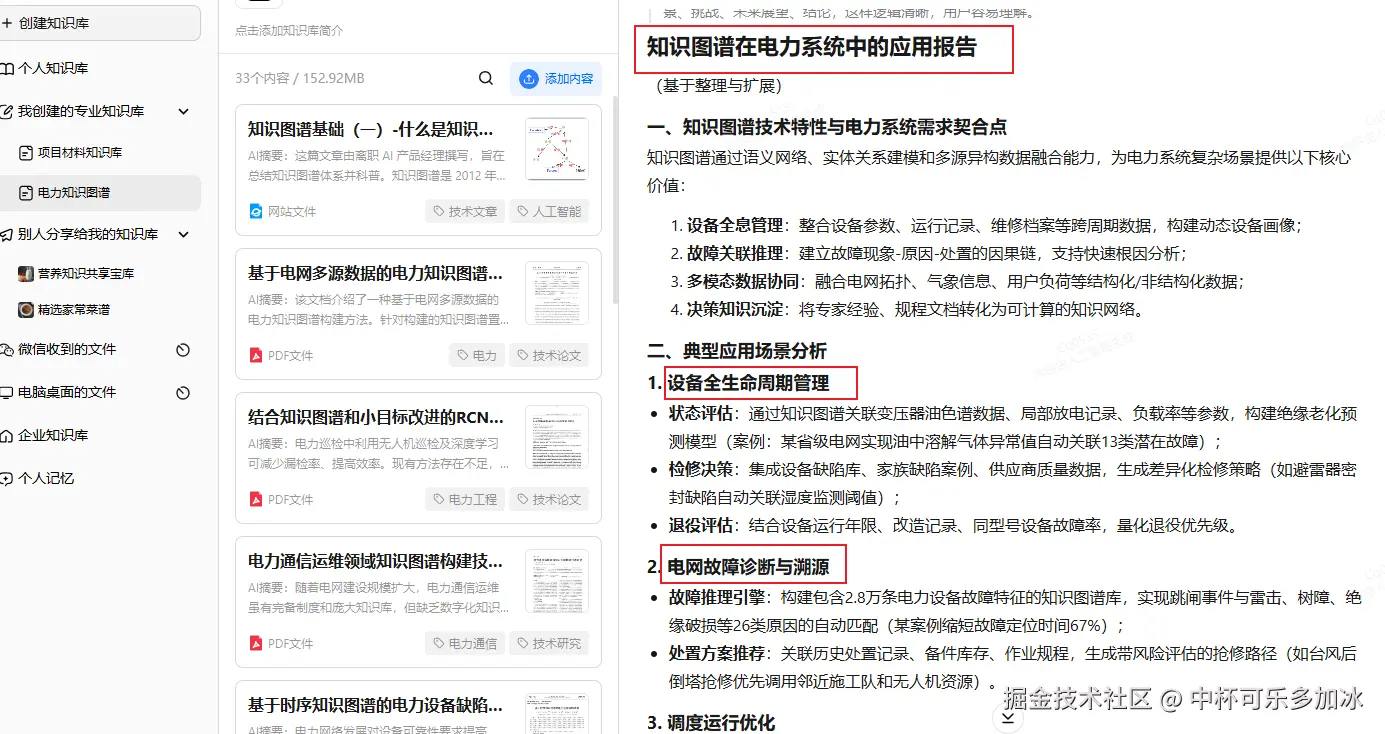Click the knowledge base list vertical scrollbar

tap(615, 200)
